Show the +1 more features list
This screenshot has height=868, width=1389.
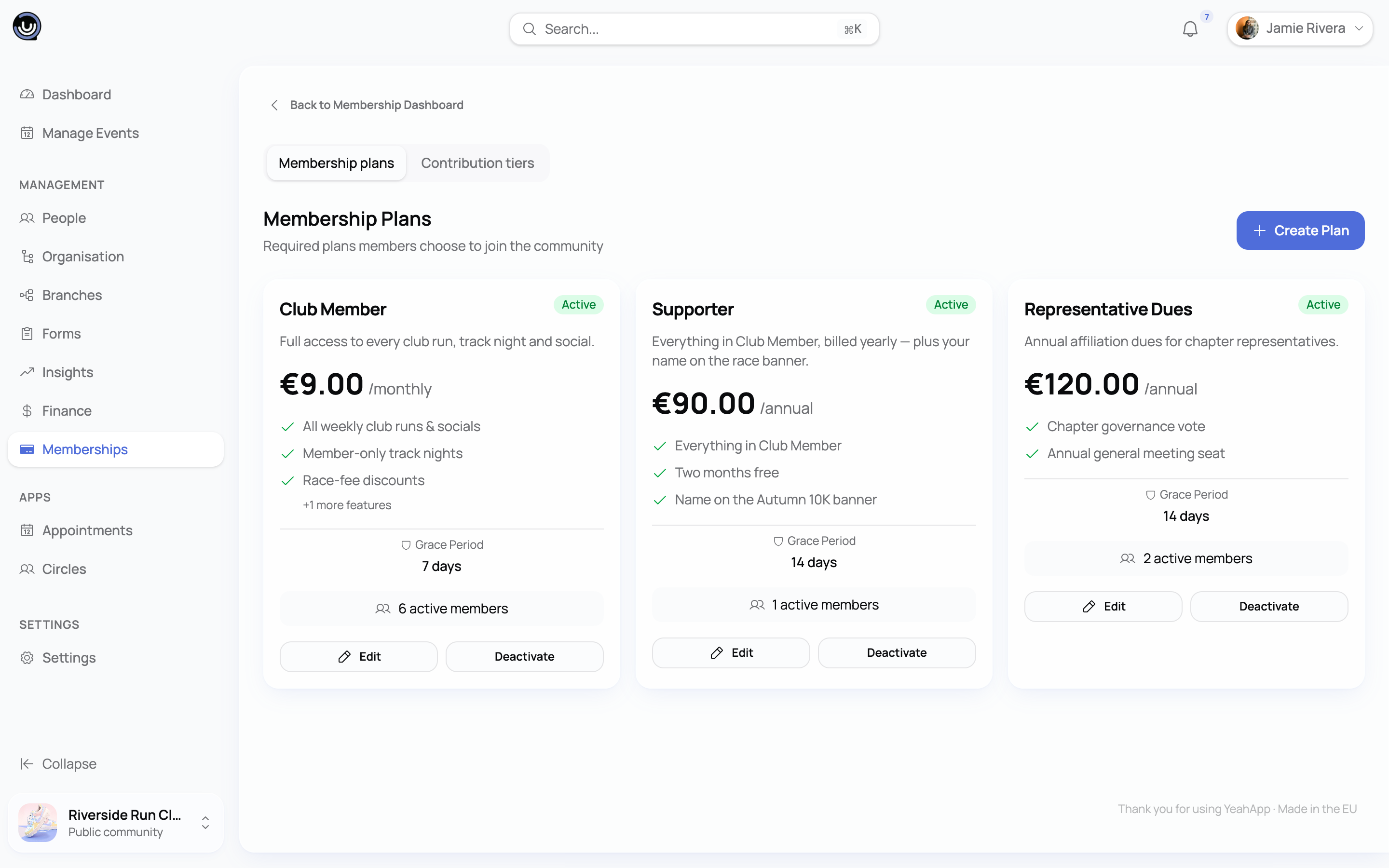click(x=347, y=505)
